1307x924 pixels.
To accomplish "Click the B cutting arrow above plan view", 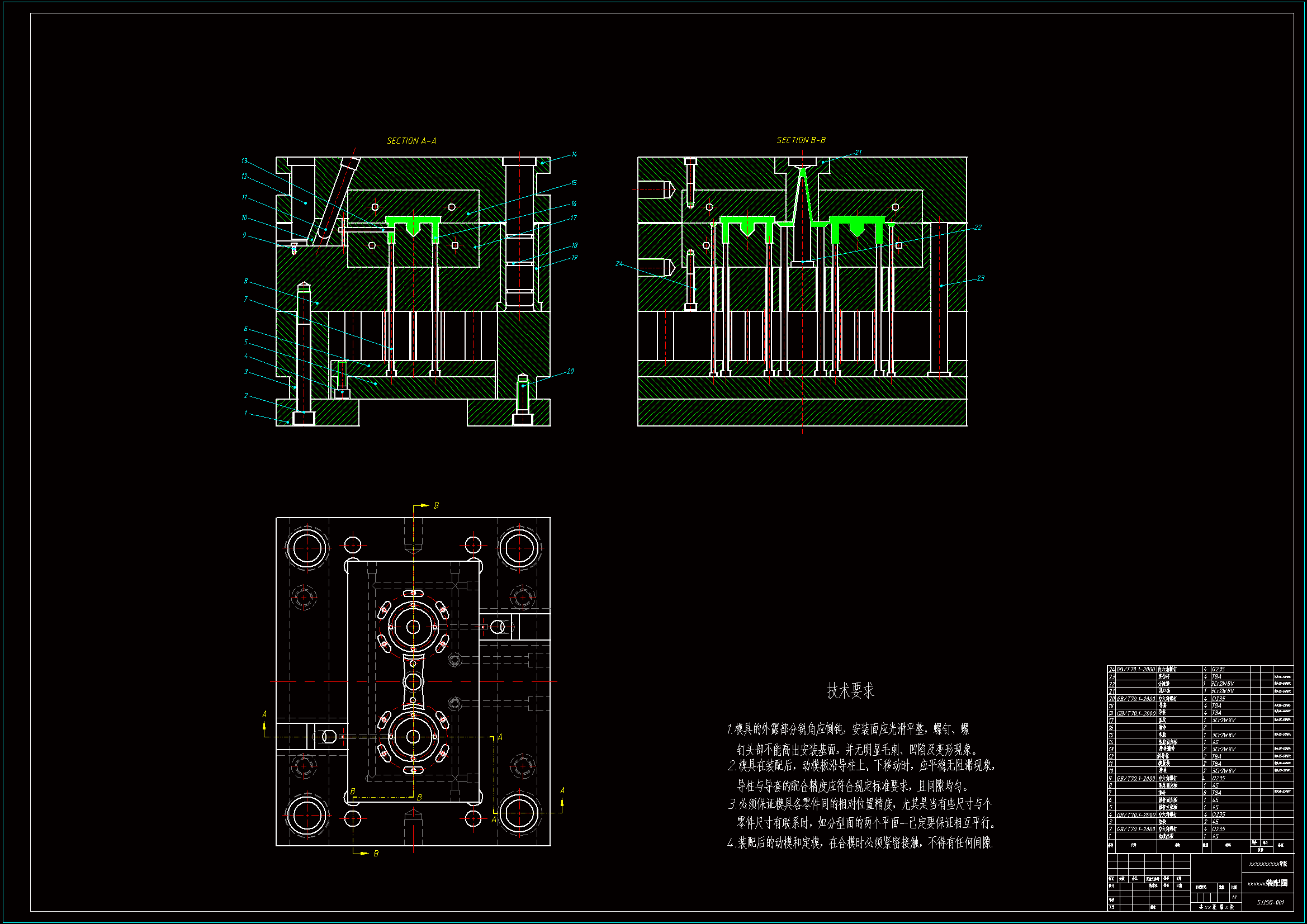I will coord(425,505).
